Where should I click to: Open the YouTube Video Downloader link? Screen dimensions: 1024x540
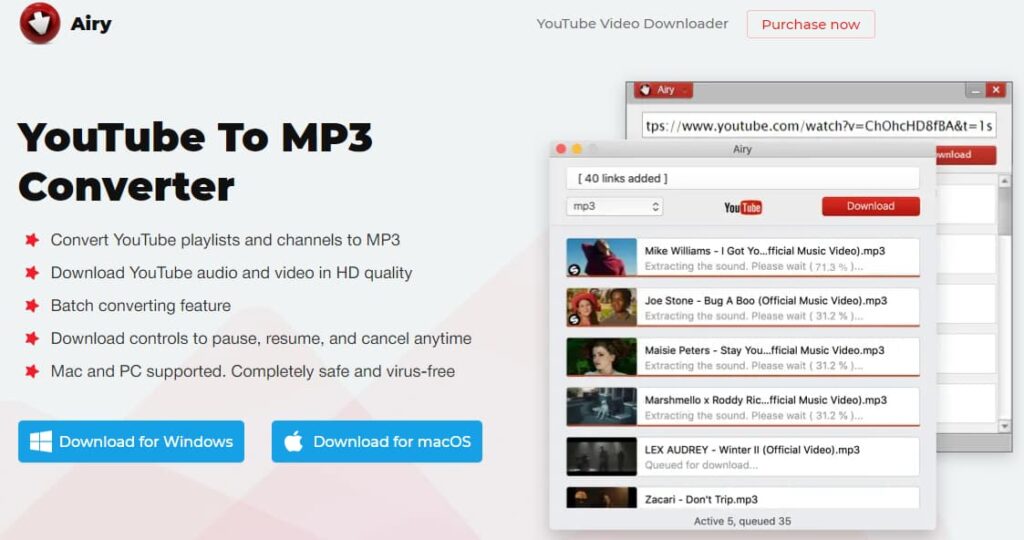point(632,24)
